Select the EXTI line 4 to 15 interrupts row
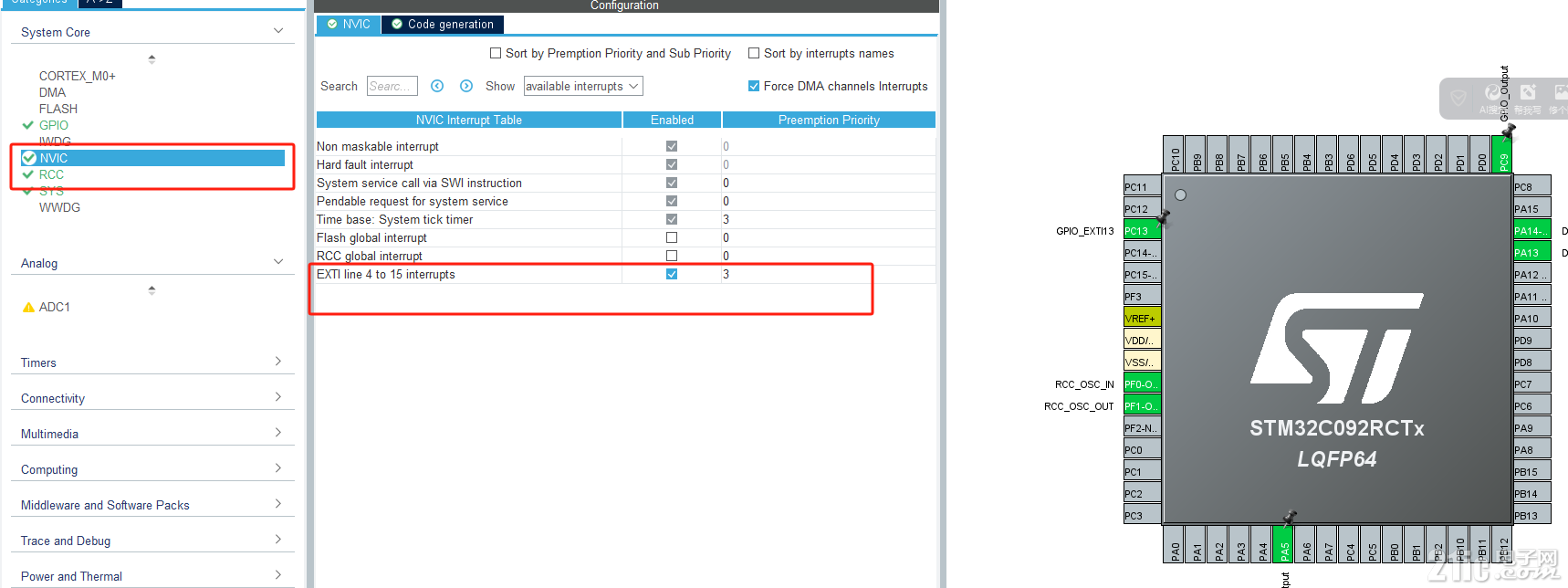Viewport: 1568px width, 588px height. tap(625, 274)
